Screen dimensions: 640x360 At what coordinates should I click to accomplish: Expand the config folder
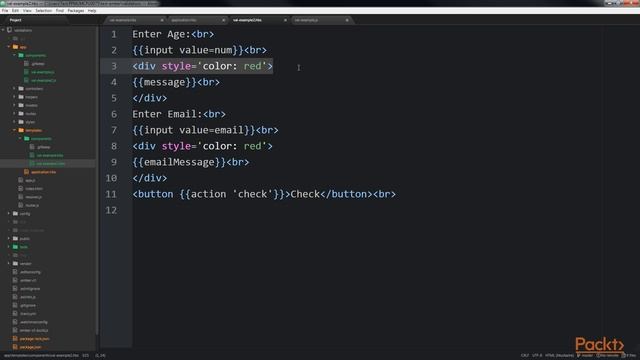click(9, 213)
